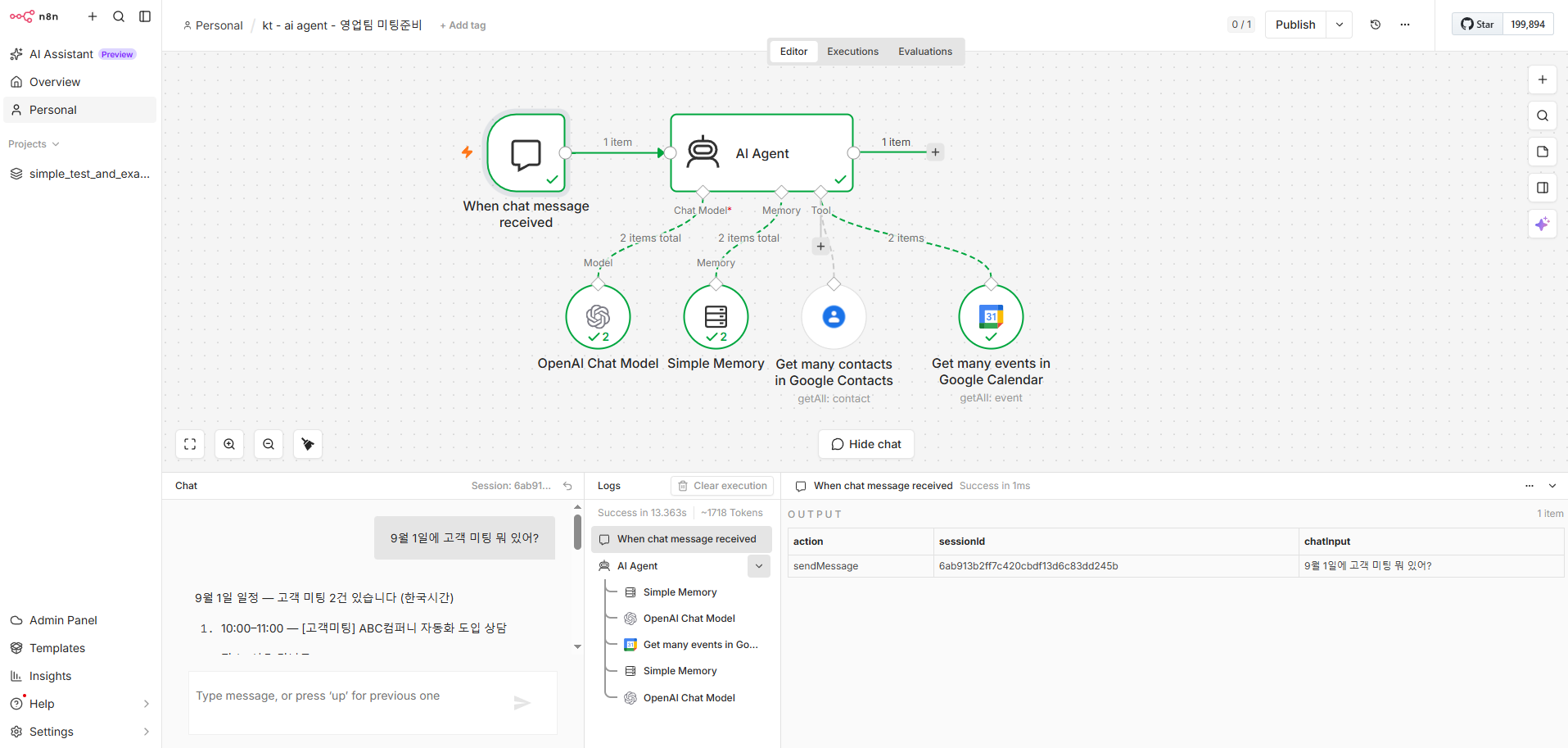Viewport: 1568px width, 748px height.
Task: Select the chat message trigger node
Action: point(526,153)
